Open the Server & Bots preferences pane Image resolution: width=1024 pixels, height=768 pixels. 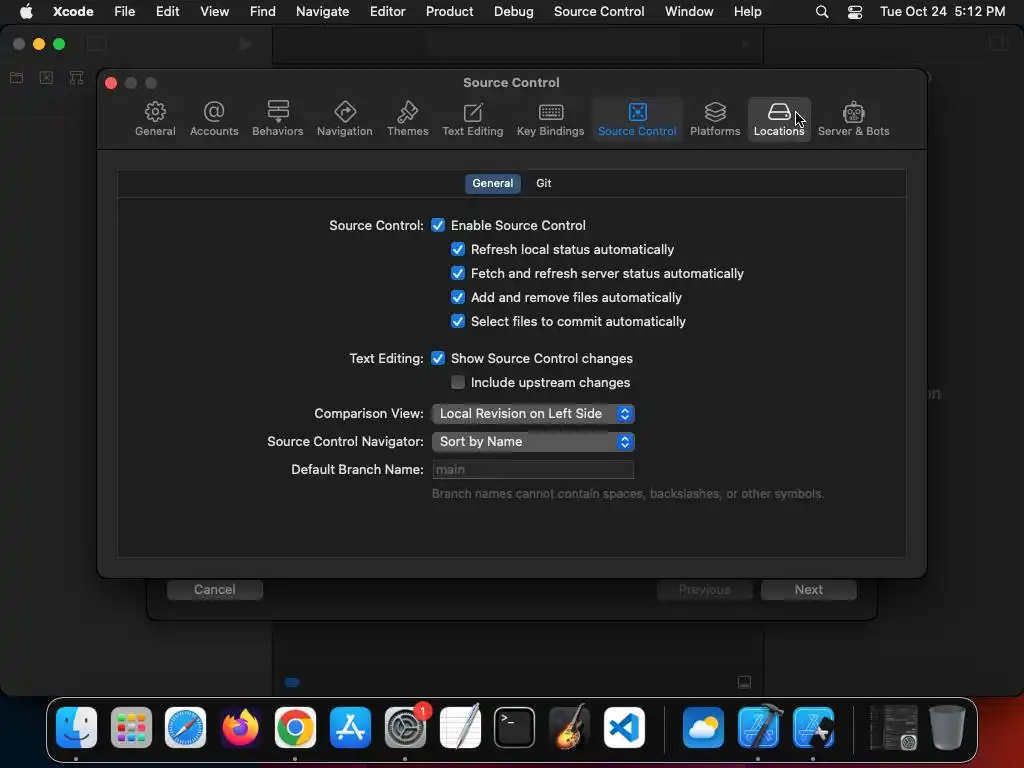pyautogui.click(x=854, y=119)
